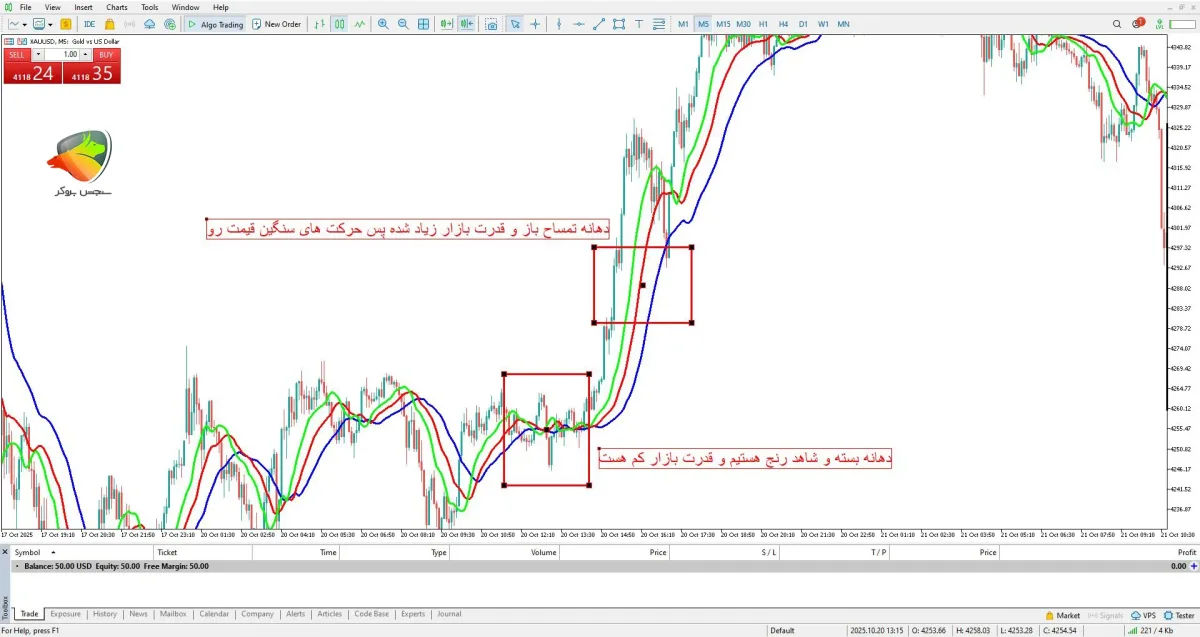Switch to M30 timeframe
The width and height of the screenshot is (1200, 637).
point(744,24)
